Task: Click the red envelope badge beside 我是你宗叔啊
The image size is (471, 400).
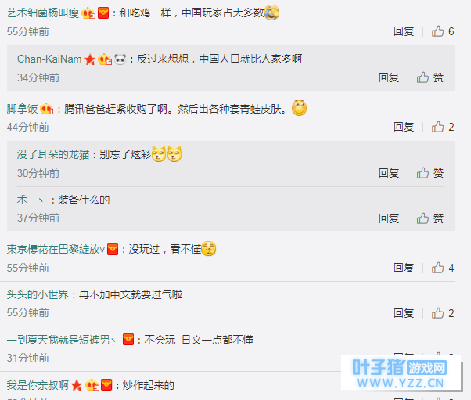Action: [106, 385]
